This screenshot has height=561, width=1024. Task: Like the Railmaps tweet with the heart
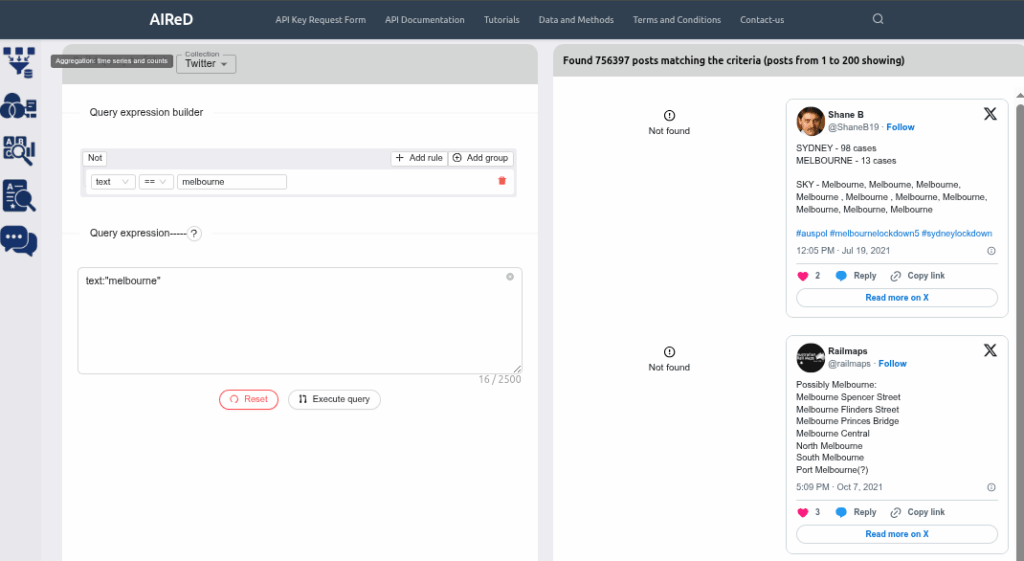click(802, 512)
